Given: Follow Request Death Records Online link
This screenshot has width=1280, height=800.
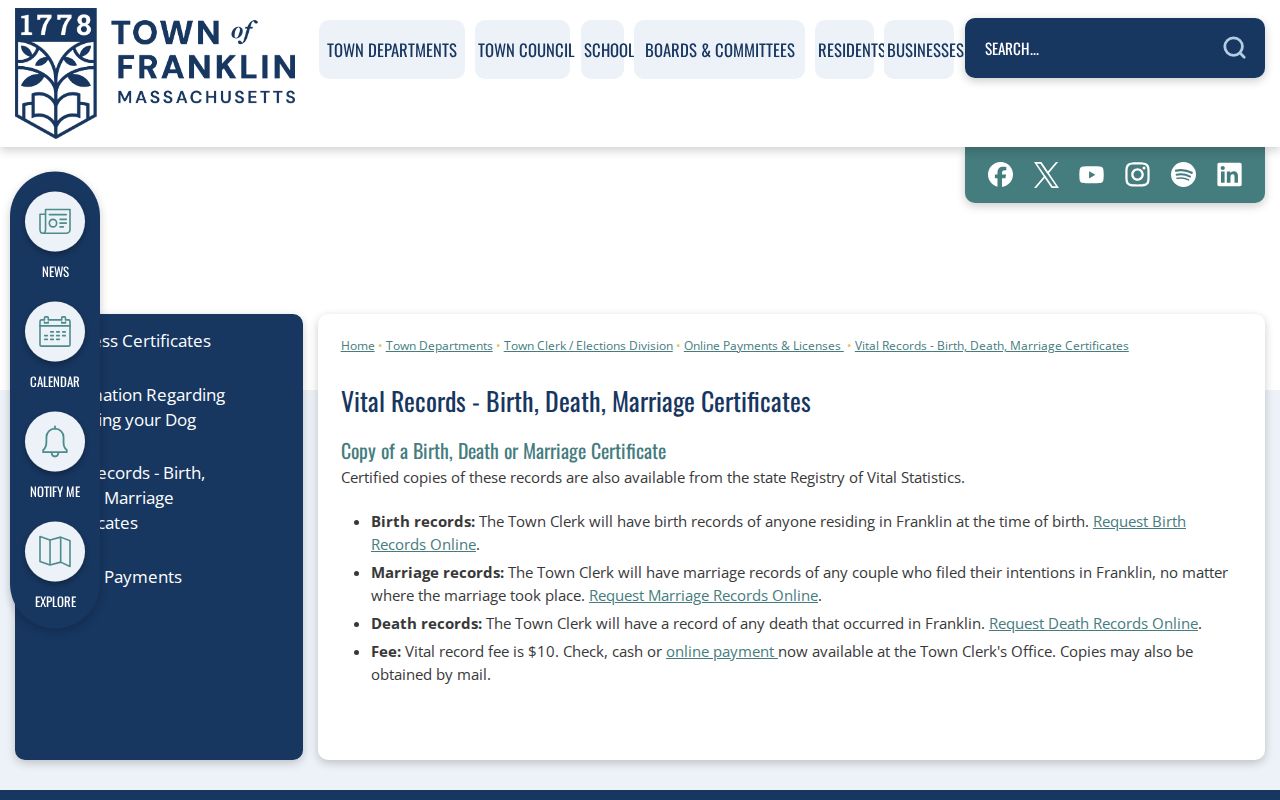Looking at the screenshot, I should pos(1093,623).
